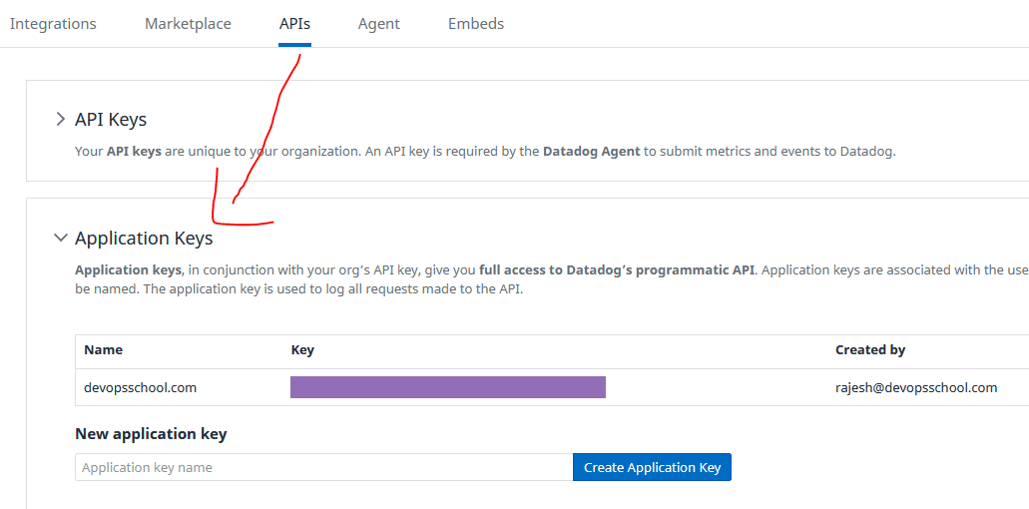Focus the Application key name field
This screenshot has width=1029, height=509.
(x=324, y=467)
